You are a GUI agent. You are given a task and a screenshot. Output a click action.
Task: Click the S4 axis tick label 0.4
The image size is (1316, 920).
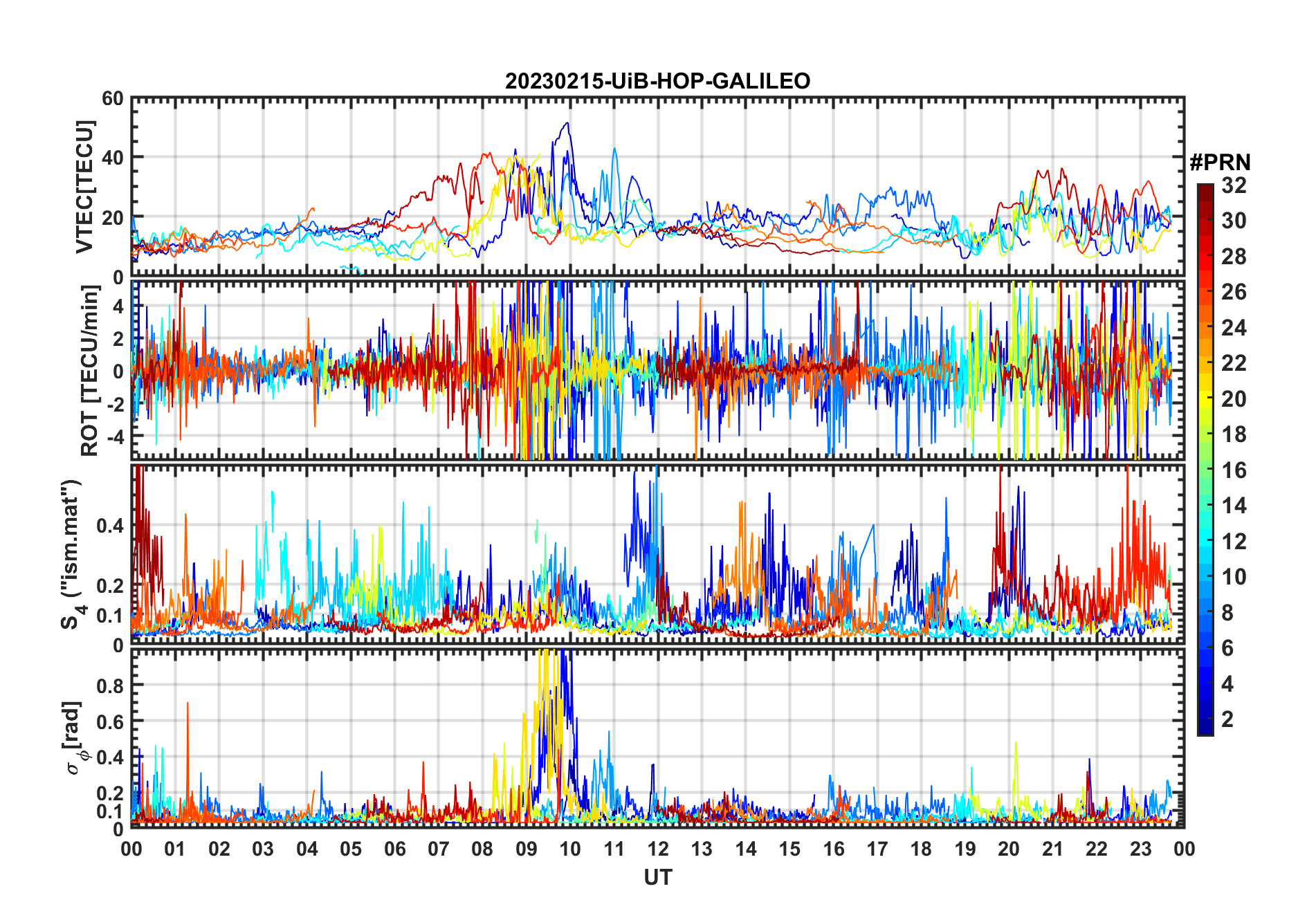pyautogui.click(x=111, y=526)
